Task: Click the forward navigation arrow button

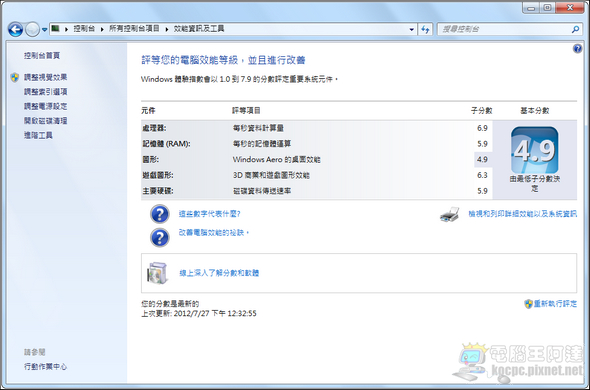Action: [x=32, y=29]
